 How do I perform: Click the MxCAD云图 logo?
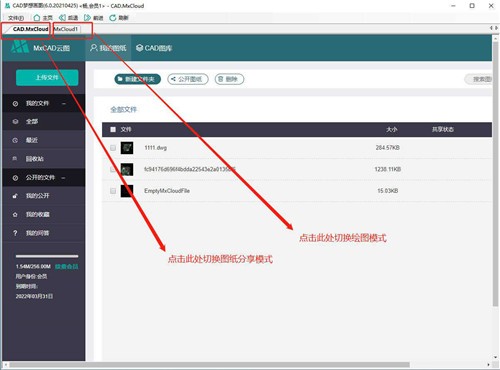coord(41,48)
